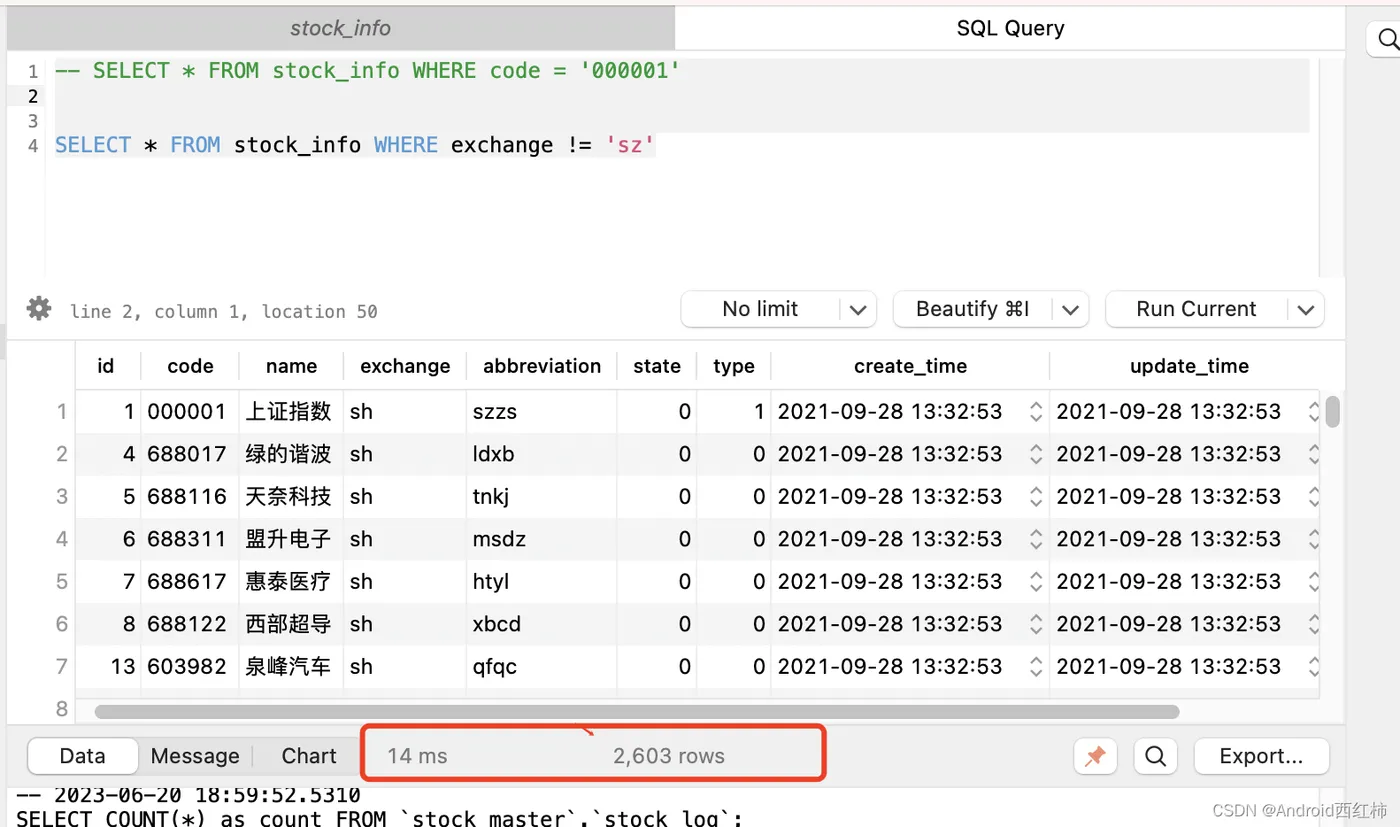Click the create_time stepper in 天奈科技 row

[1036, 496]
